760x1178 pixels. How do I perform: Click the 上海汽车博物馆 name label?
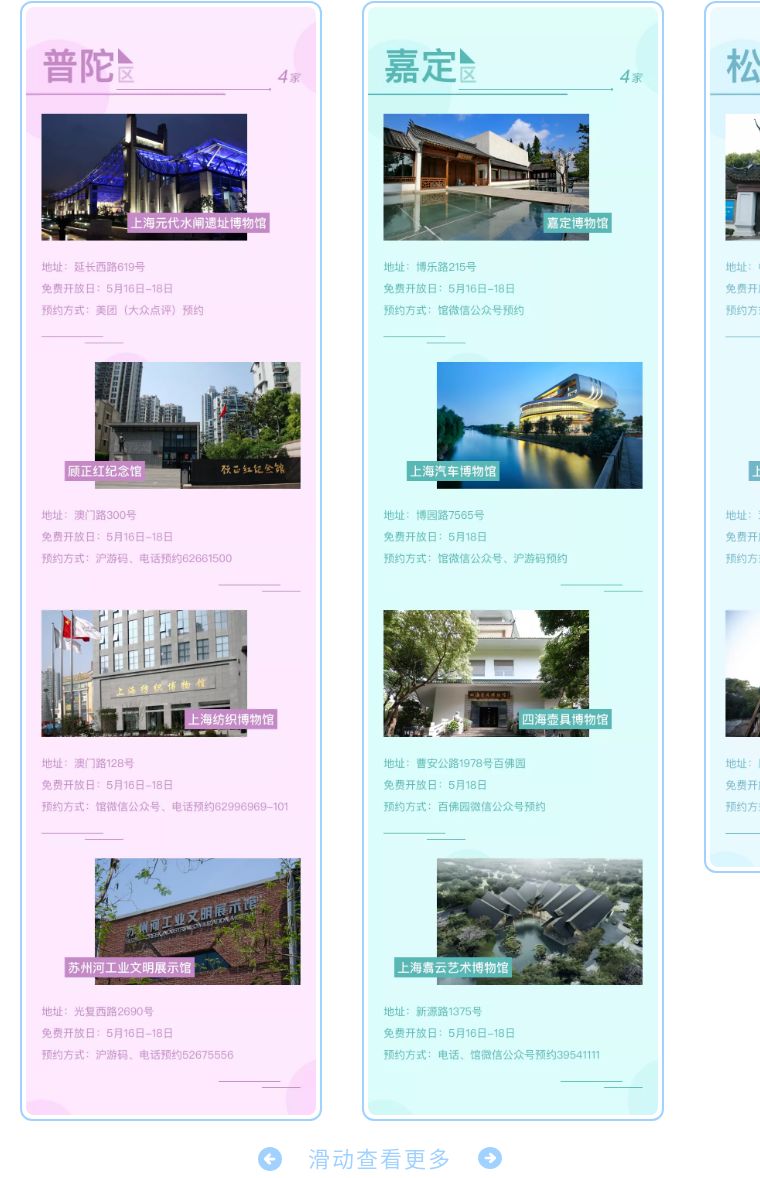tap(453, 471)
